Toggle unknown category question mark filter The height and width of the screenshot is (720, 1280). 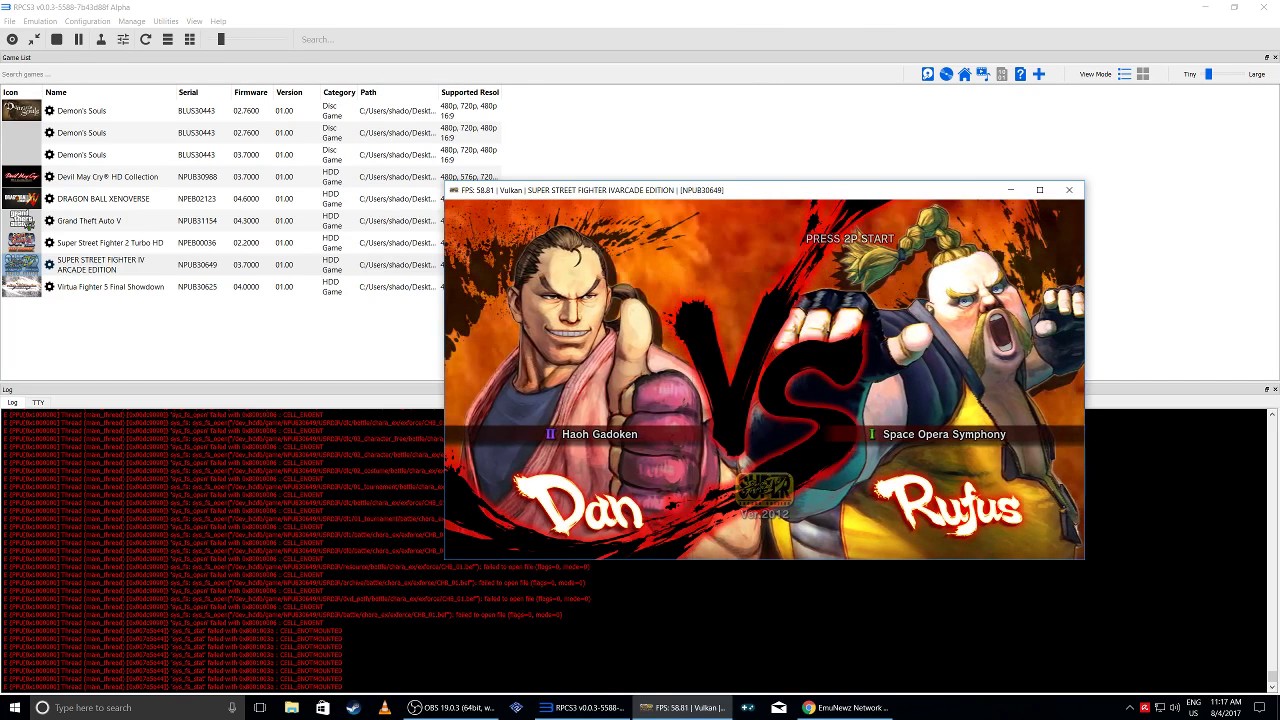coord(1020,74)
